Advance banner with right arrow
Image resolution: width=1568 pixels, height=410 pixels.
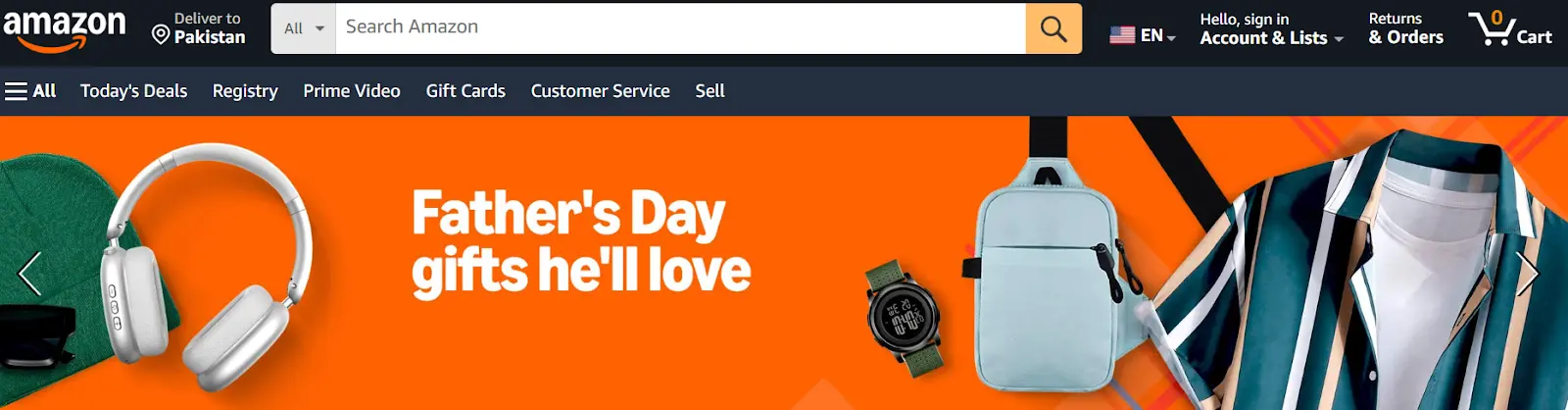(x=1528, y=274)
